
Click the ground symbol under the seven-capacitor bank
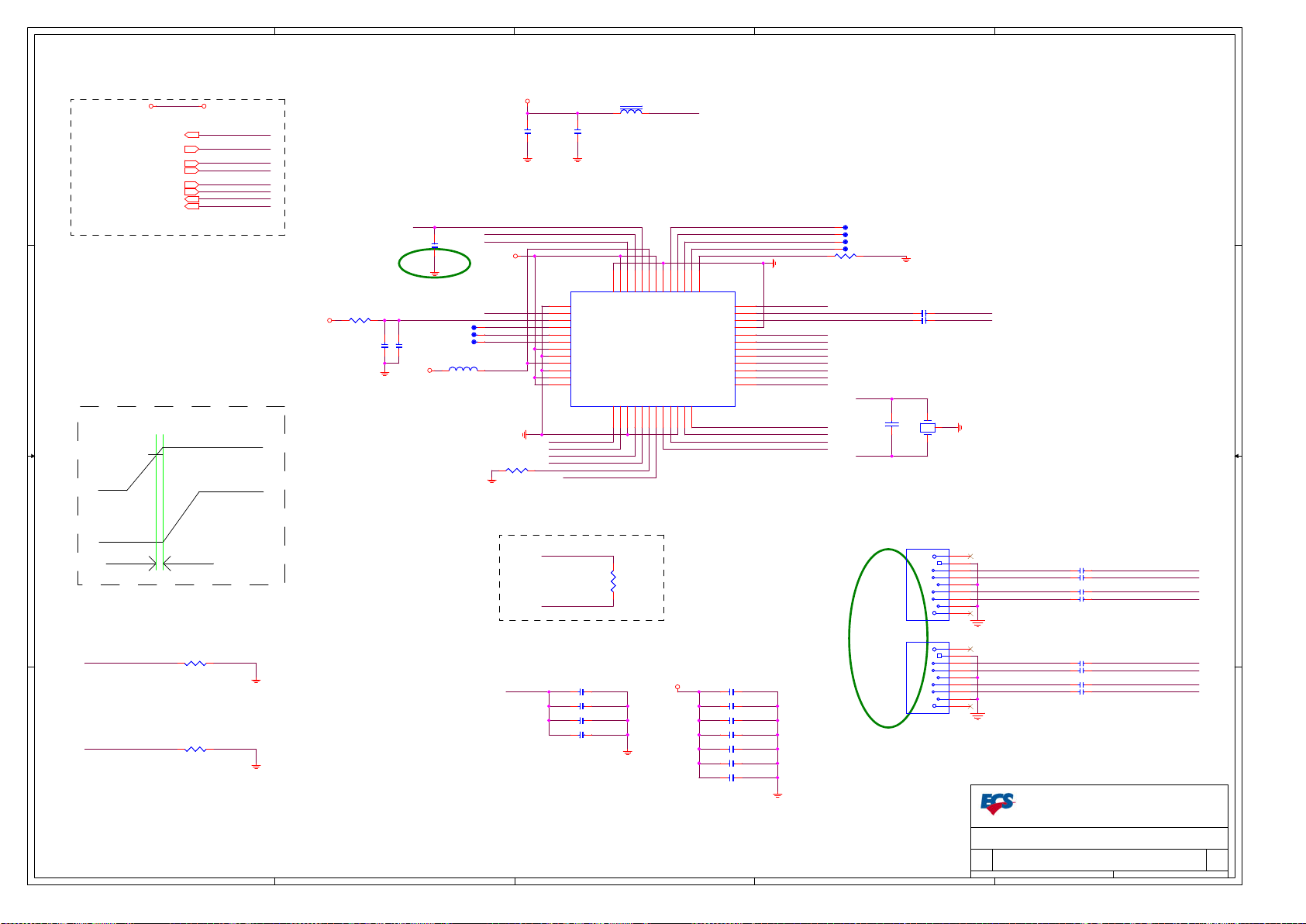click(777, 795)
